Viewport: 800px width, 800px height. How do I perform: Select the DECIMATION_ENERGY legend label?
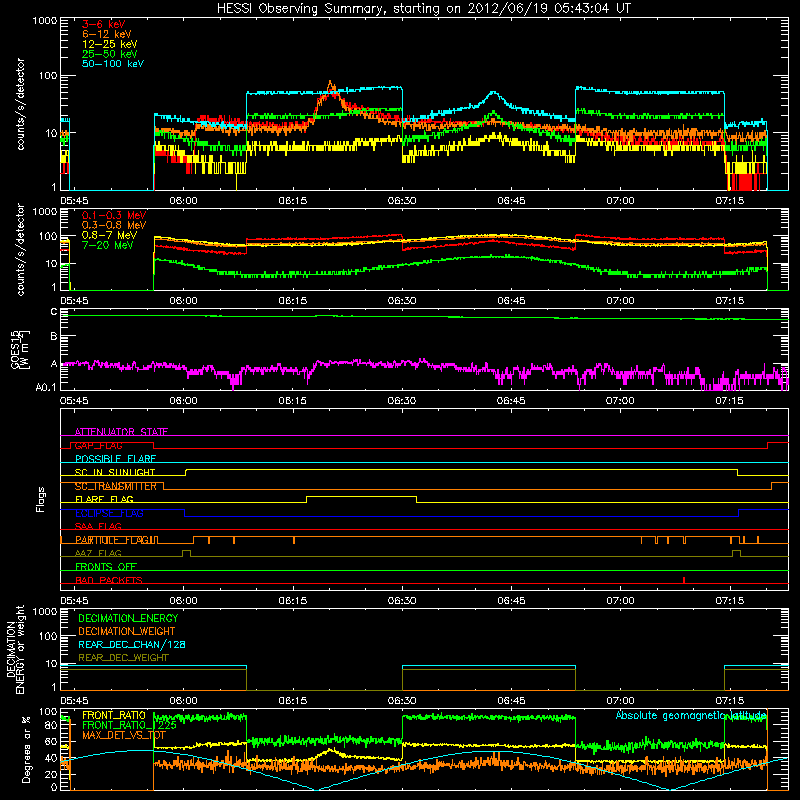128,618
